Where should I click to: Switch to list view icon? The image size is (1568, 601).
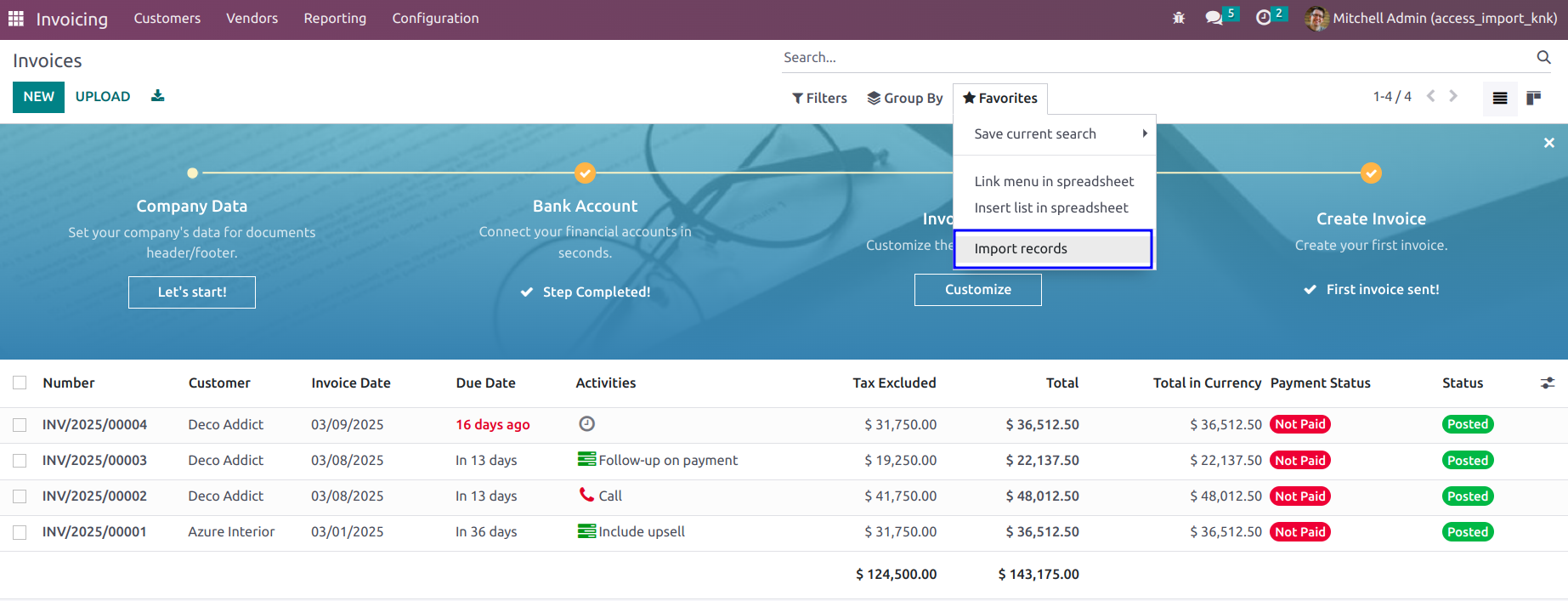point(1500,98)
